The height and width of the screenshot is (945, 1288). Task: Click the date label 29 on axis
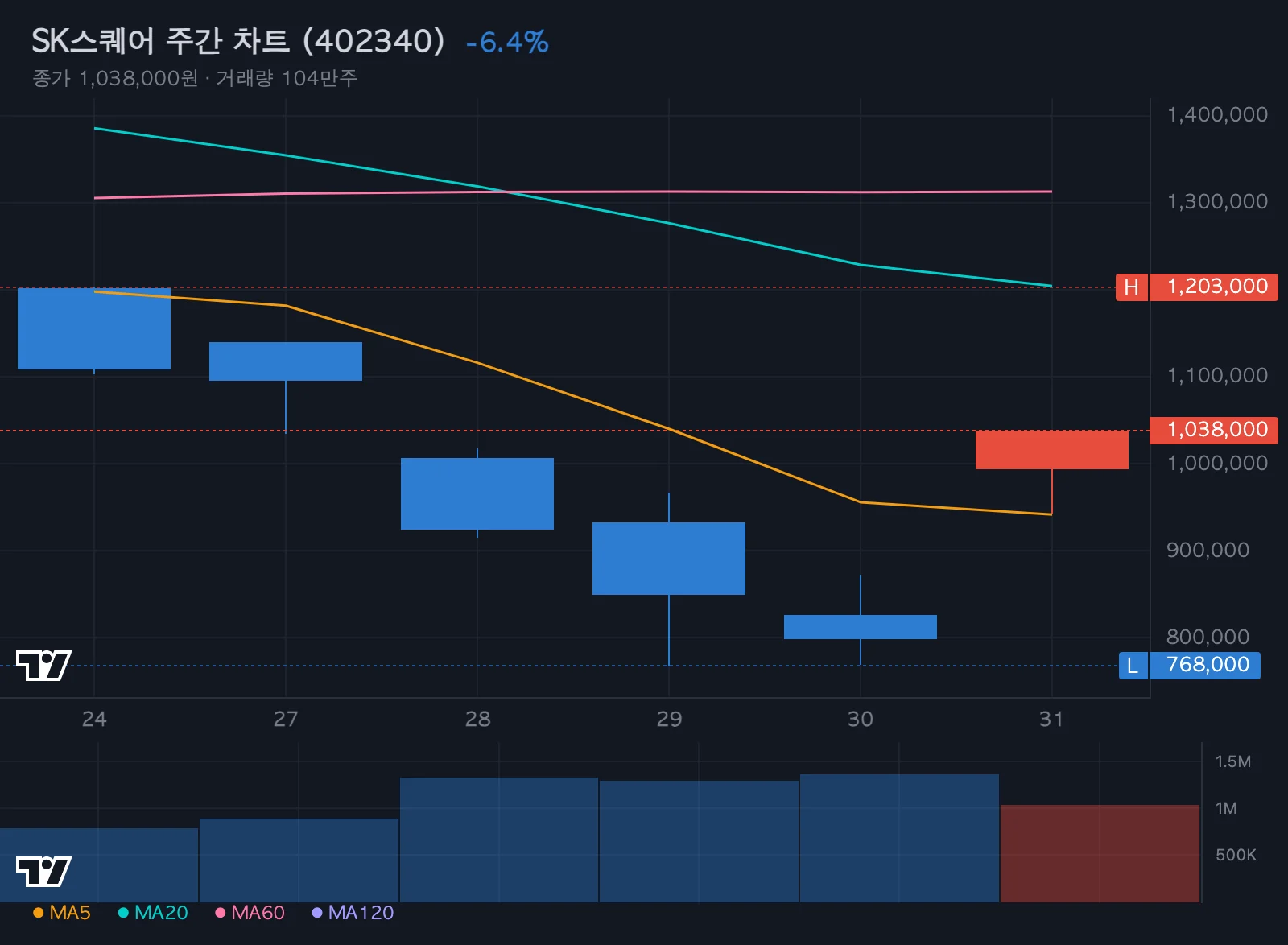tap(669, 719)
